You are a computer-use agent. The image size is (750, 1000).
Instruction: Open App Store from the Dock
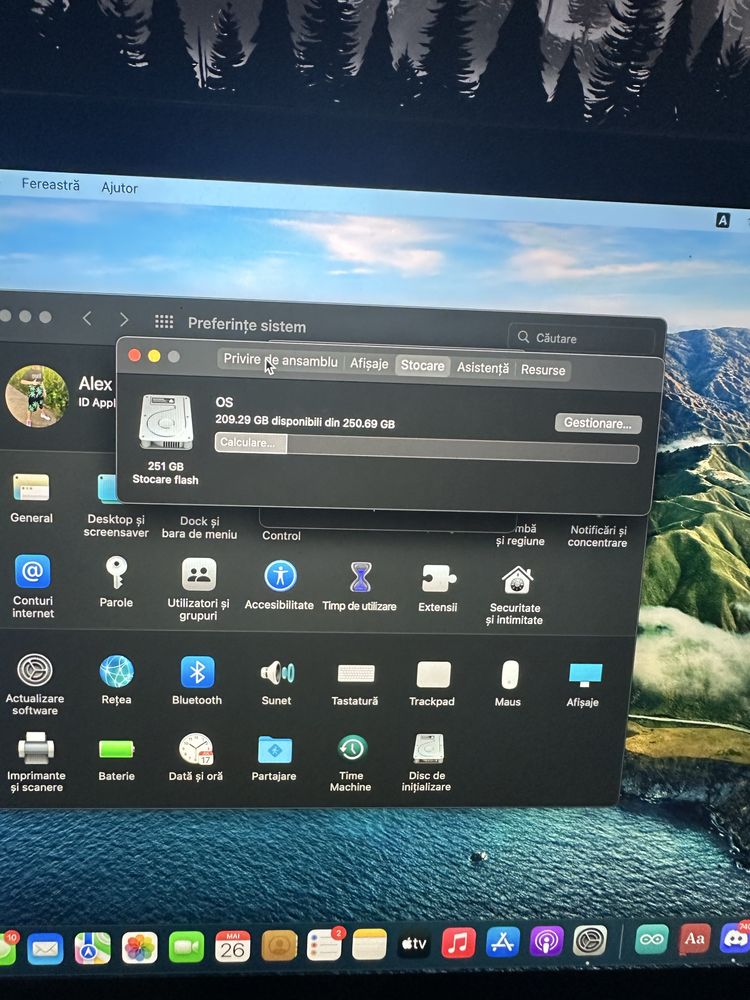coord(503,942)
